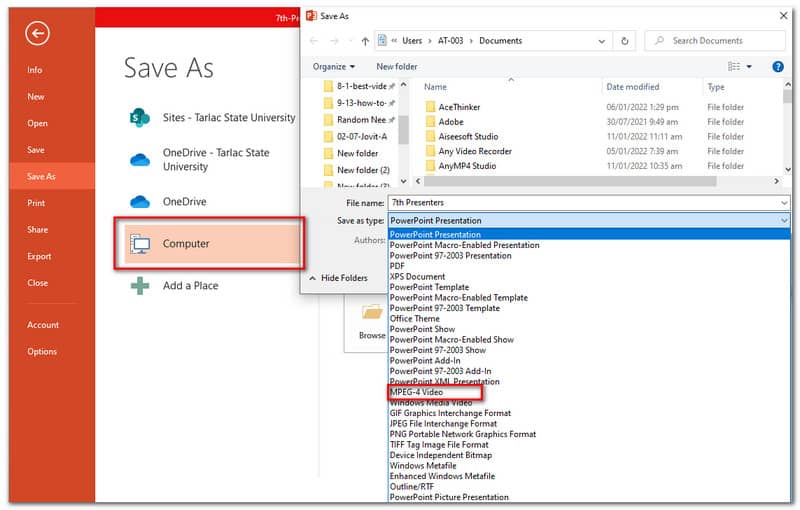Select the SharePoint Sites icon
The height and width of the screenshot is (510, 800).
pyautogui.click(x=140, y=117)
